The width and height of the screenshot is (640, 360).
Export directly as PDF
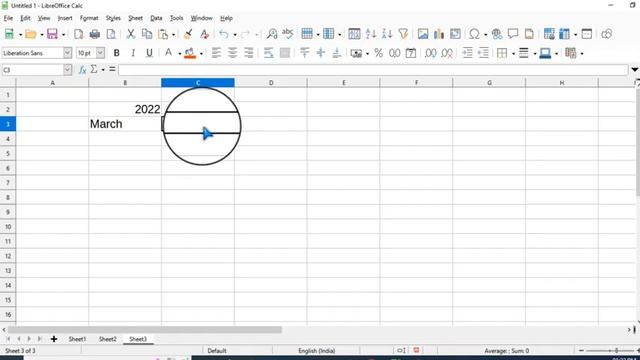tap(79, 34)
